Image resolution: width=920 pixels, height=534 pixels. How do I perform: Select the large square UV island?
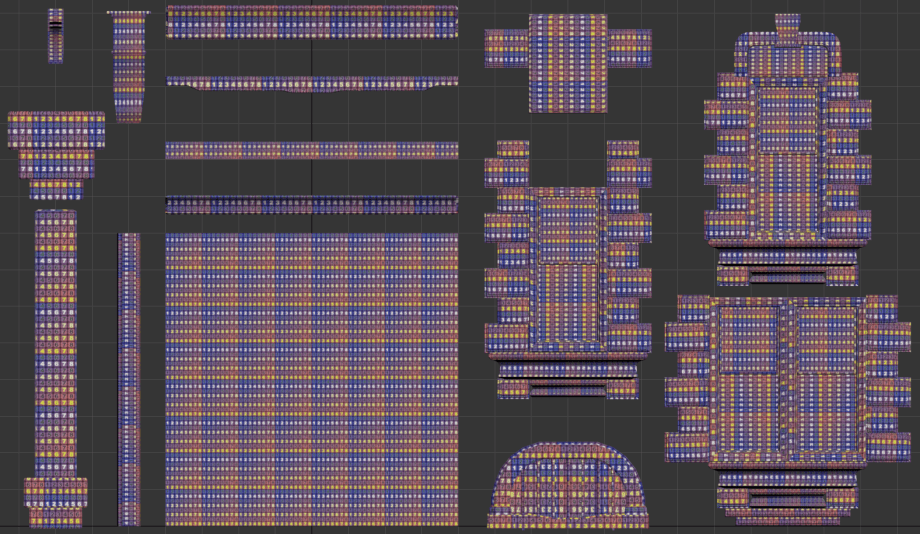pos(312,380)
